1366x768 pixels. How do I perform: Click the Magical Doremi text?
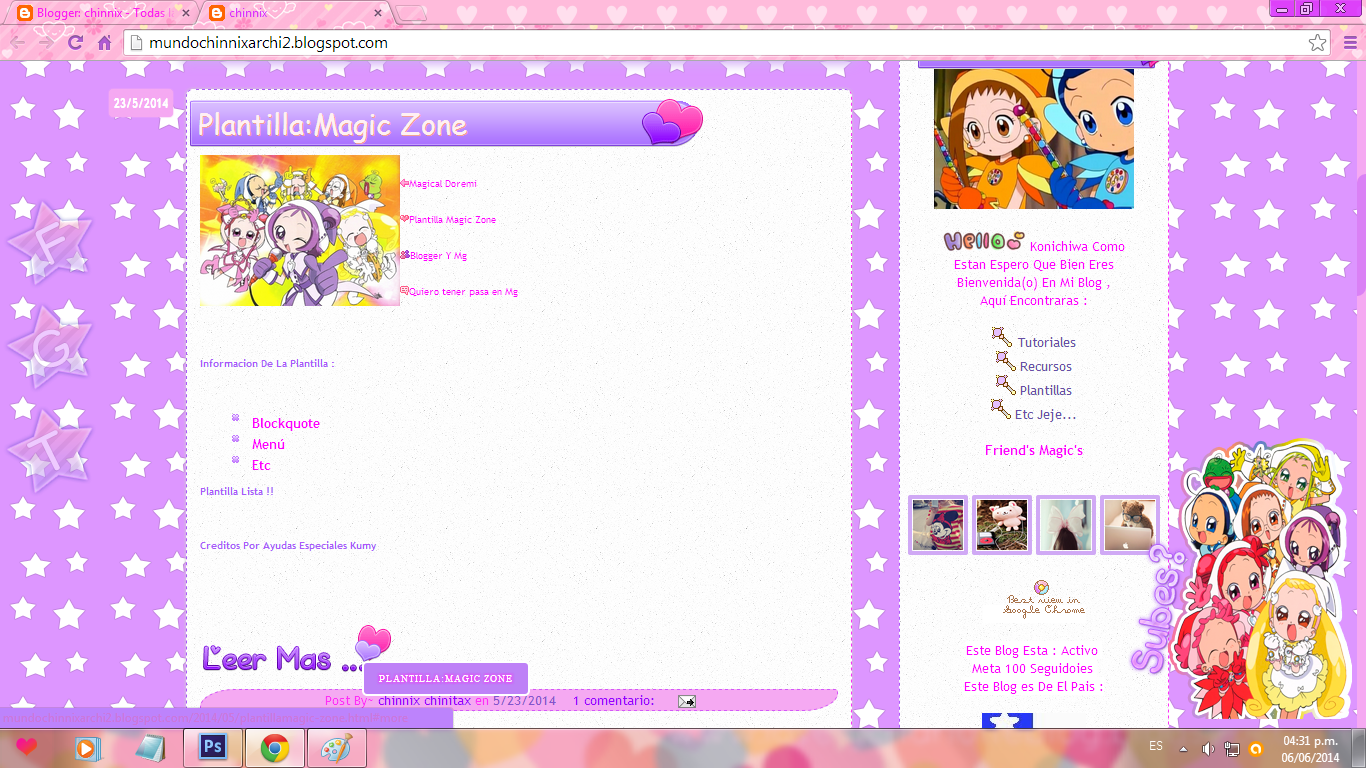(442, 184)
